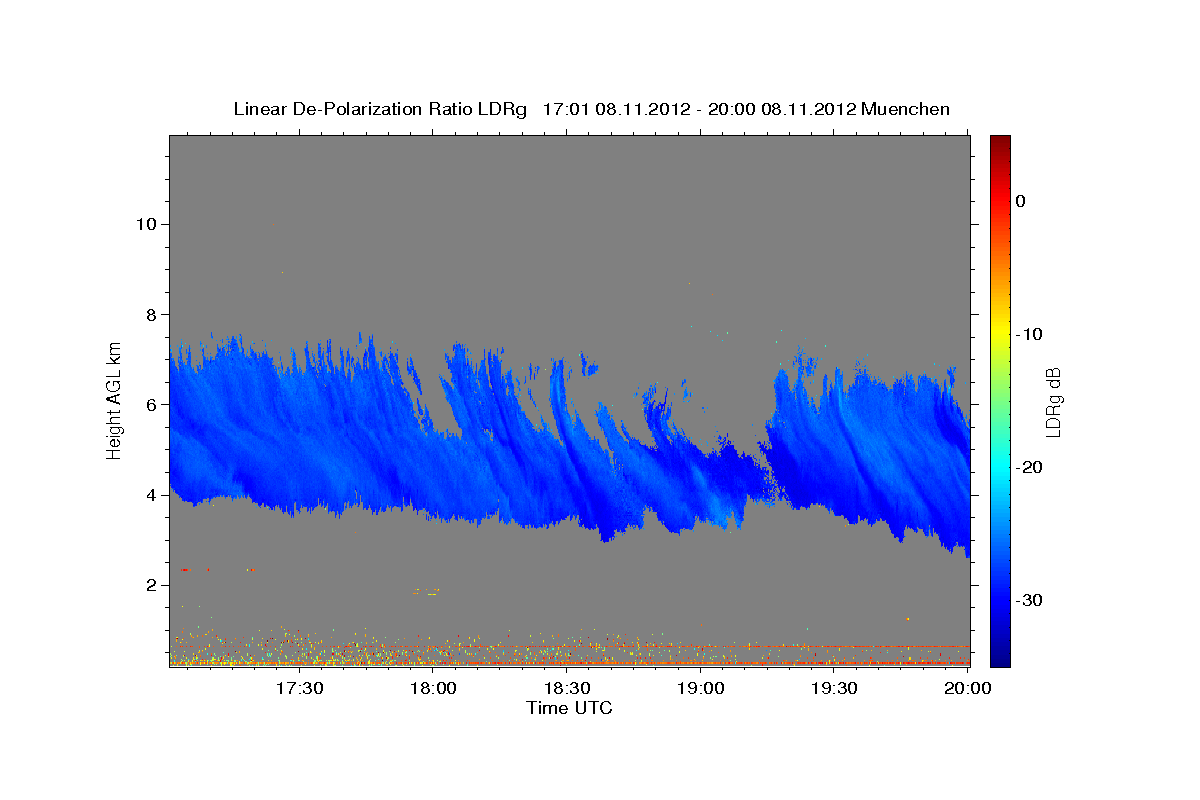Click the 'LDRg dB' colorbar label
The height and width of the screenshot is (800, 1200).
click(1053, 403)
